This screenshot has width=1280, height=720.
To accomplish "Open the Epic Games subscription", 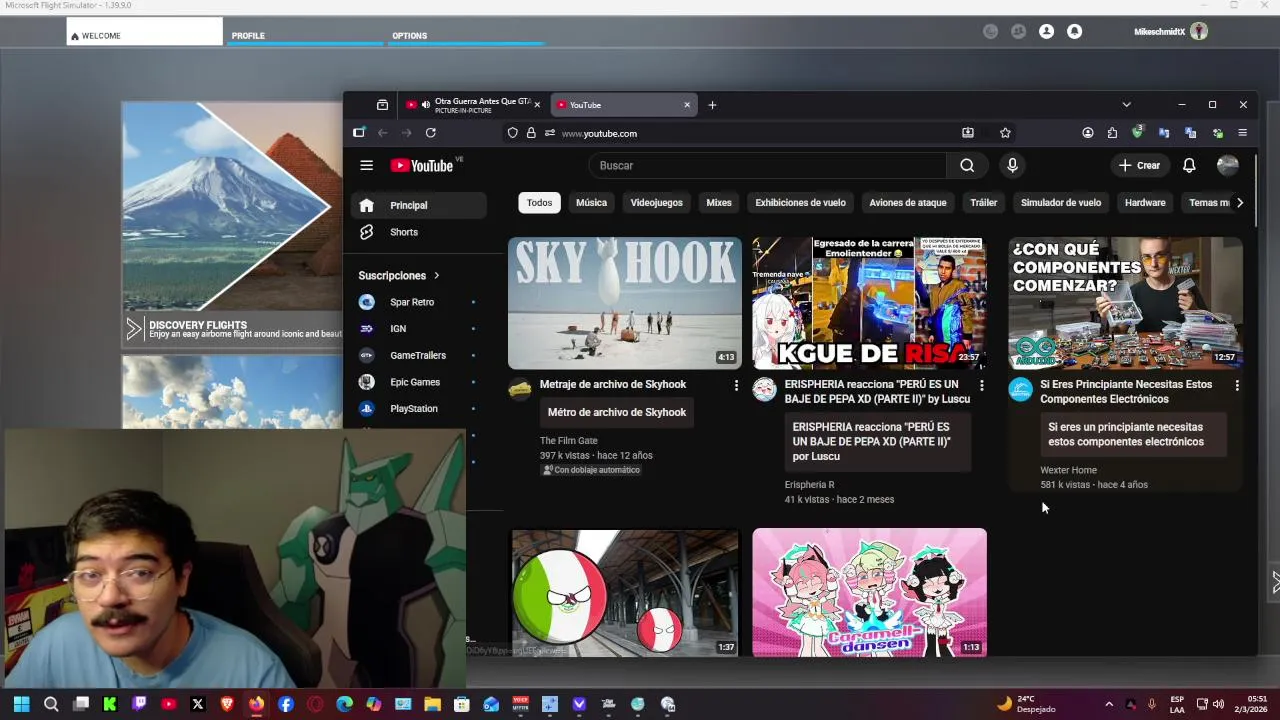I will coord(419,382).
